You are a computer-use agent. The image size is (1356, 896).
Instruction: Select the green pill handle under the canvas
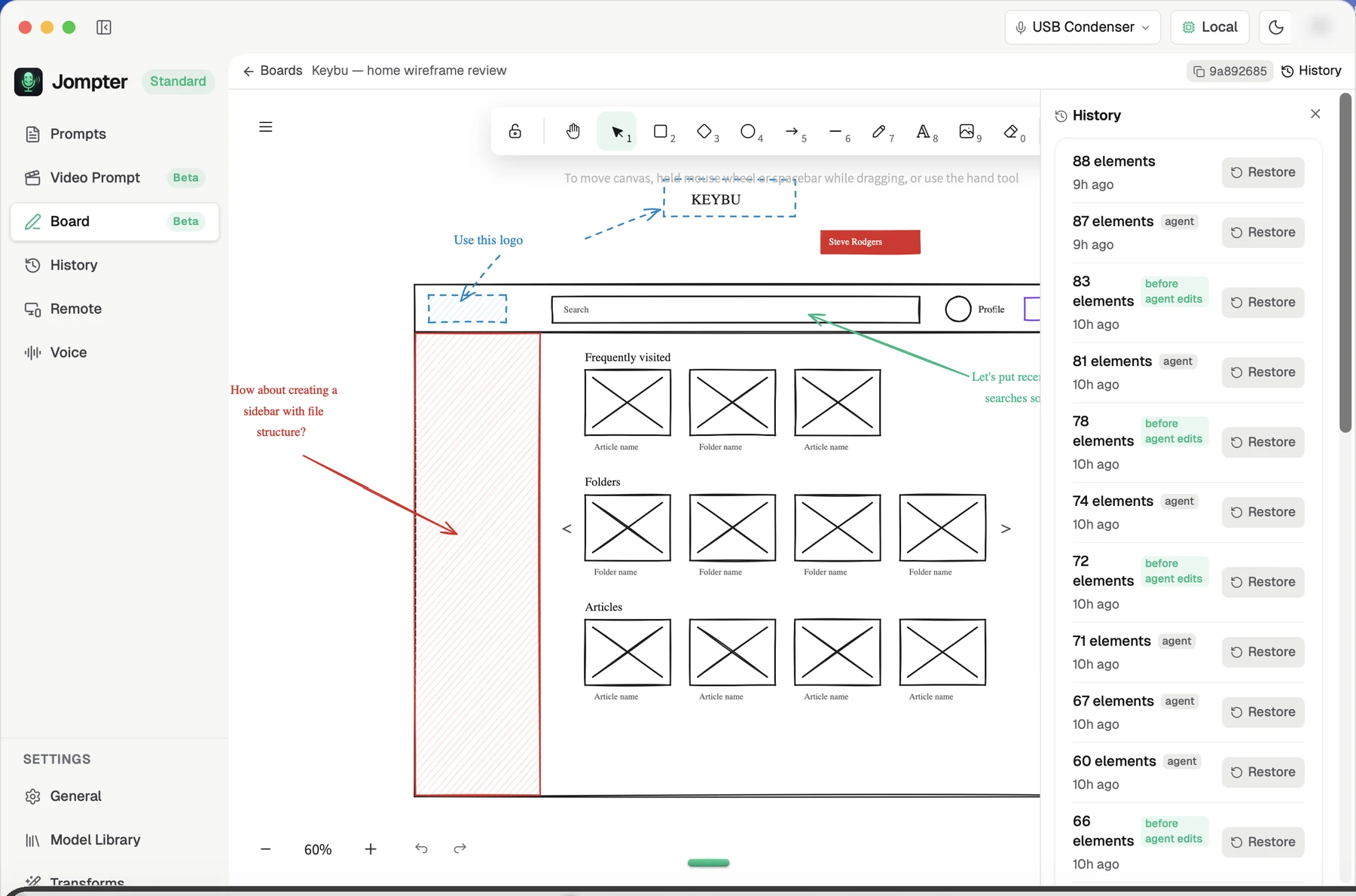point(708,863)
